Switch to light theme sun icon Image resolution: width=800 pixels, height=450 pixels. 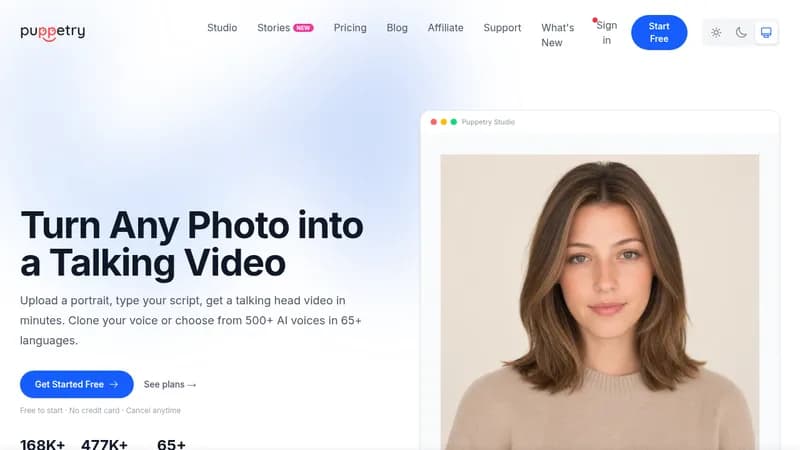coord(716,33)
